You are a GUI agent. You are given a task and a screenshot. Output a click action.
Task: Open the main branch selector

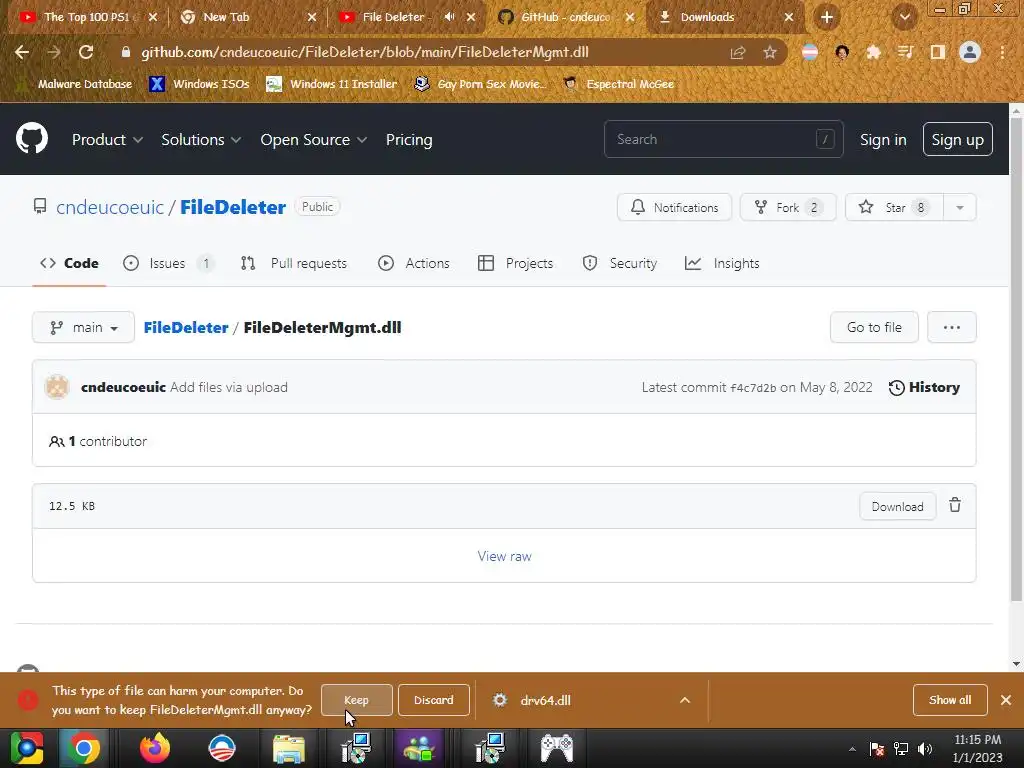[x=84, y=327]
